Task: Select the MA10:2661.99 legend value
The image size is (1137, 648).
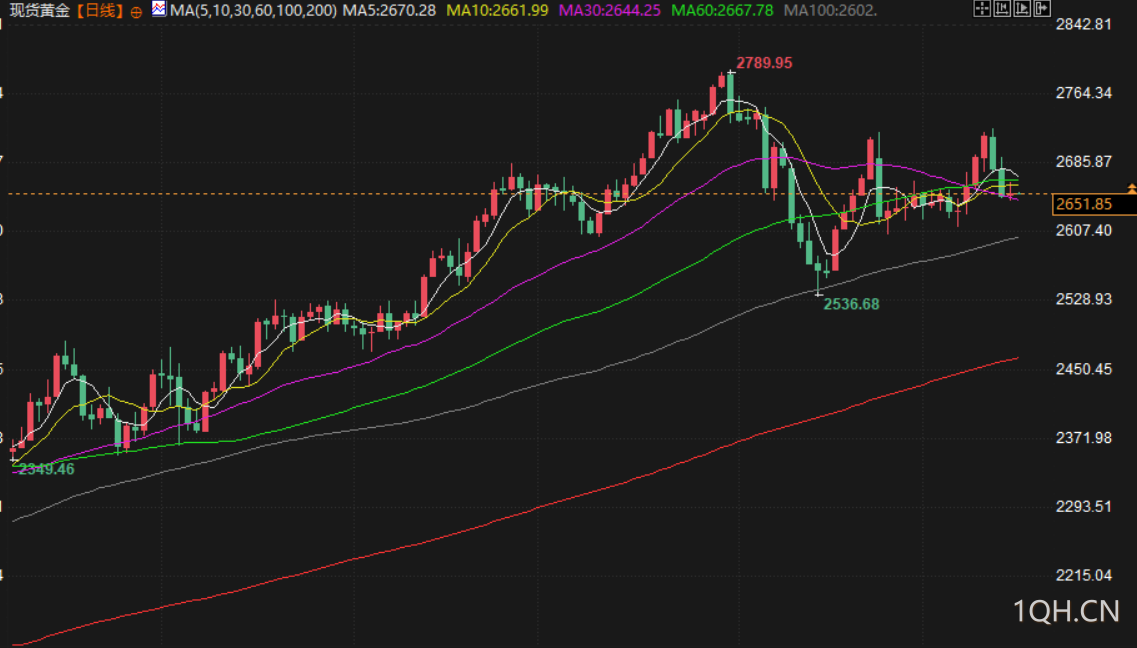Action: tap(497, 11)
